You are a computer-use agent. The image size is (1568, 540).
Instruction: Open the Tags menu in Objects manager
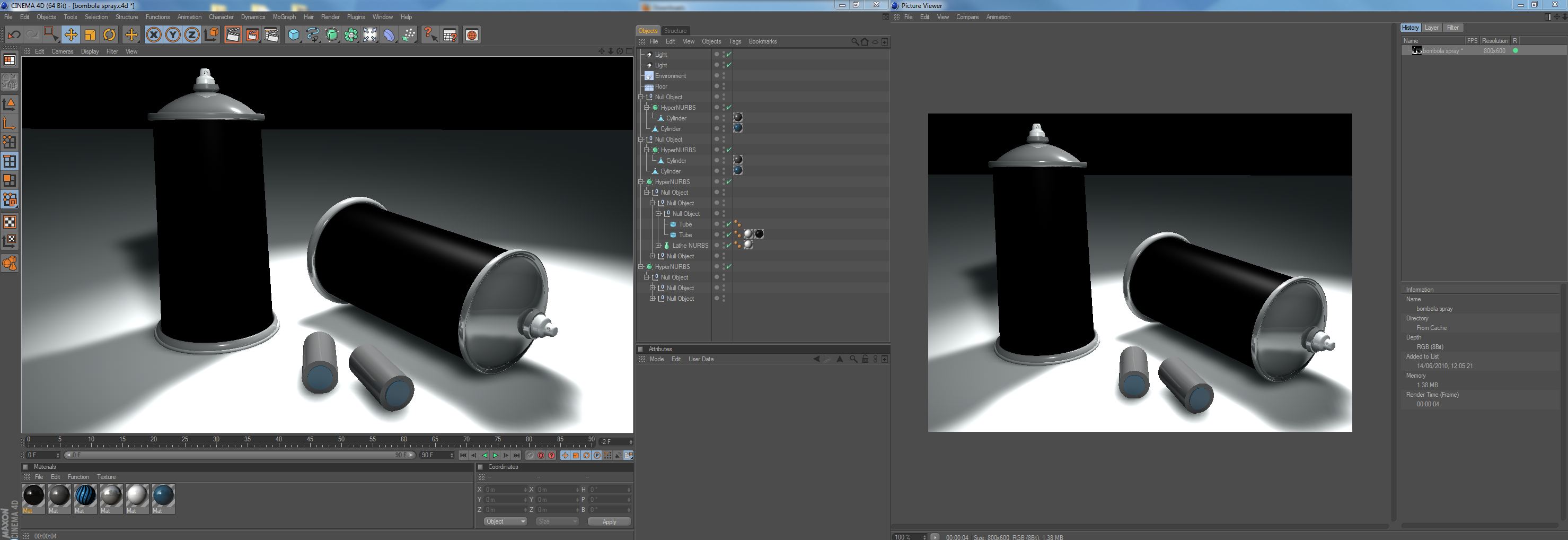[735, 41]
